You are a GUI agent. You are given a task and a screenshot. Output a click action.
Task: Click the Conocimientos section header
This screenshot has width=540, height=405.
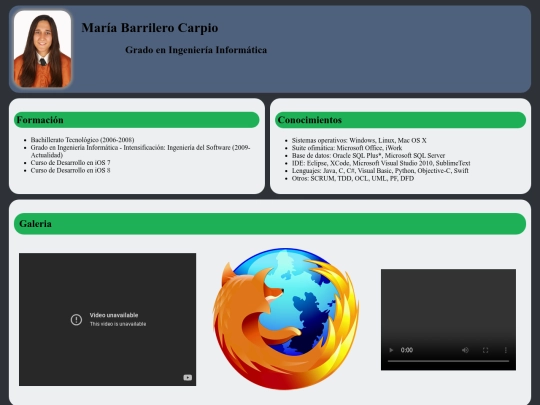click(x=400, y=120)
